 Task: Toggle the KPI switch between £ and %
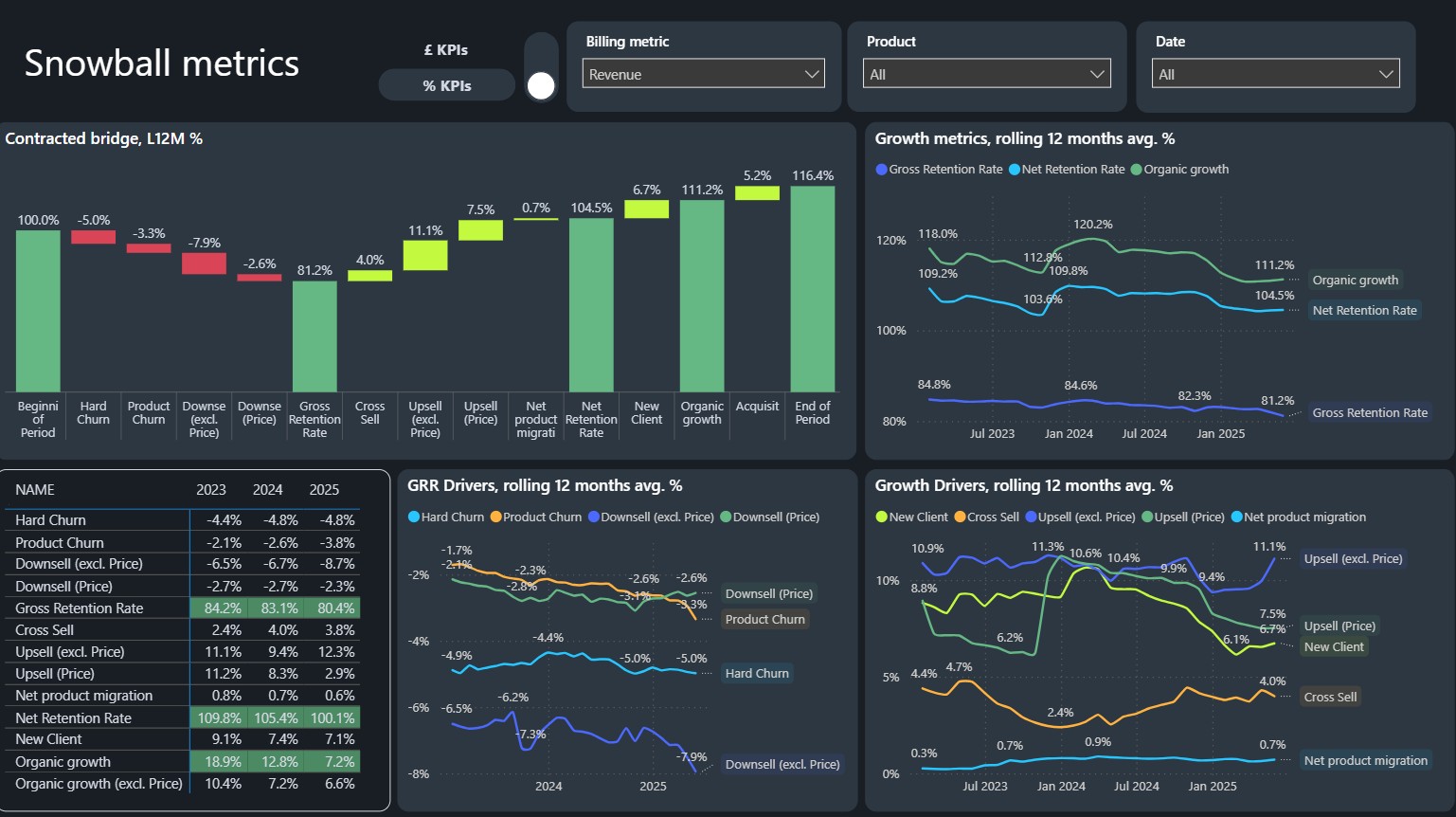pyautogui.click(x=541, y=67)
